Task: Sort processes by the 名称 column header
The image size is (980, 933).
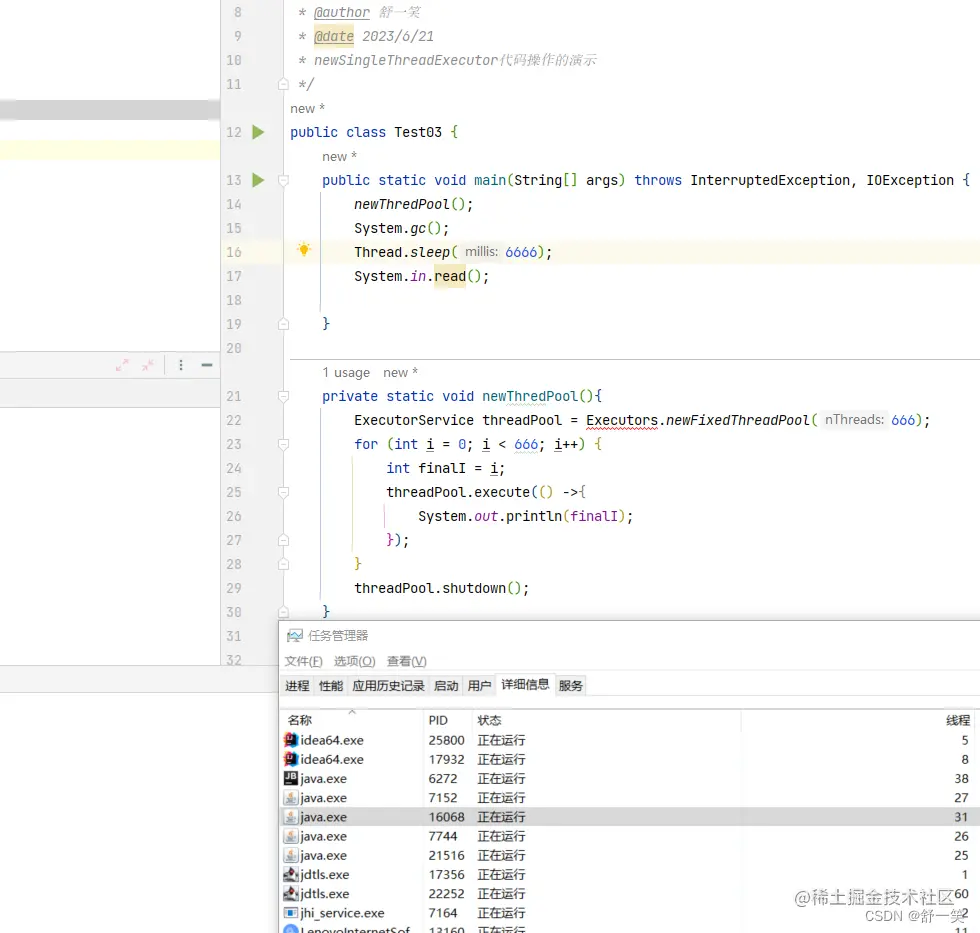Action: (352, 720)
